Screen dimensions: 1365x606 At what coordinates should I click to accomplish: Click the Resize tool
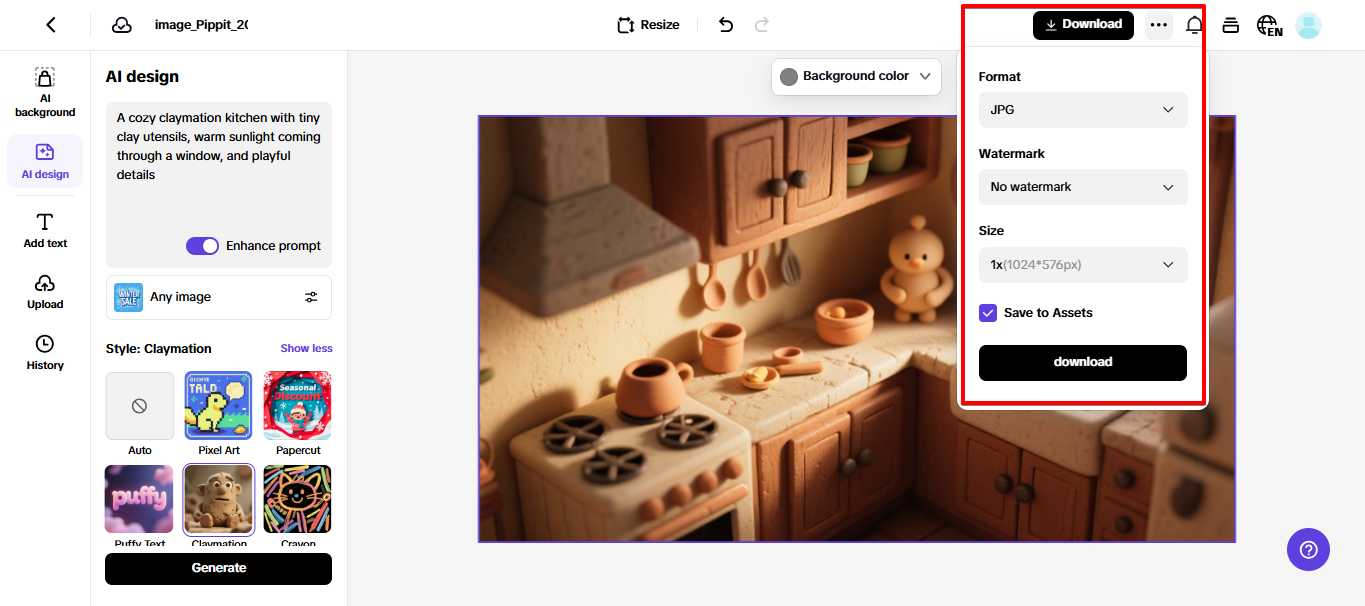(x=647, y=24)
